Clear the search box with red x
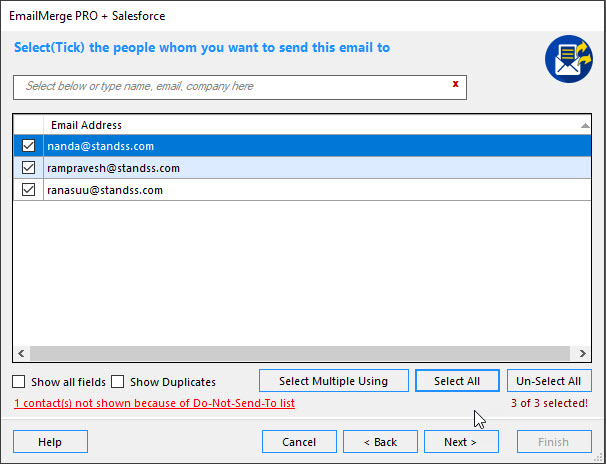Viewport: 606px width, 464px height. (x=455, y=84)
